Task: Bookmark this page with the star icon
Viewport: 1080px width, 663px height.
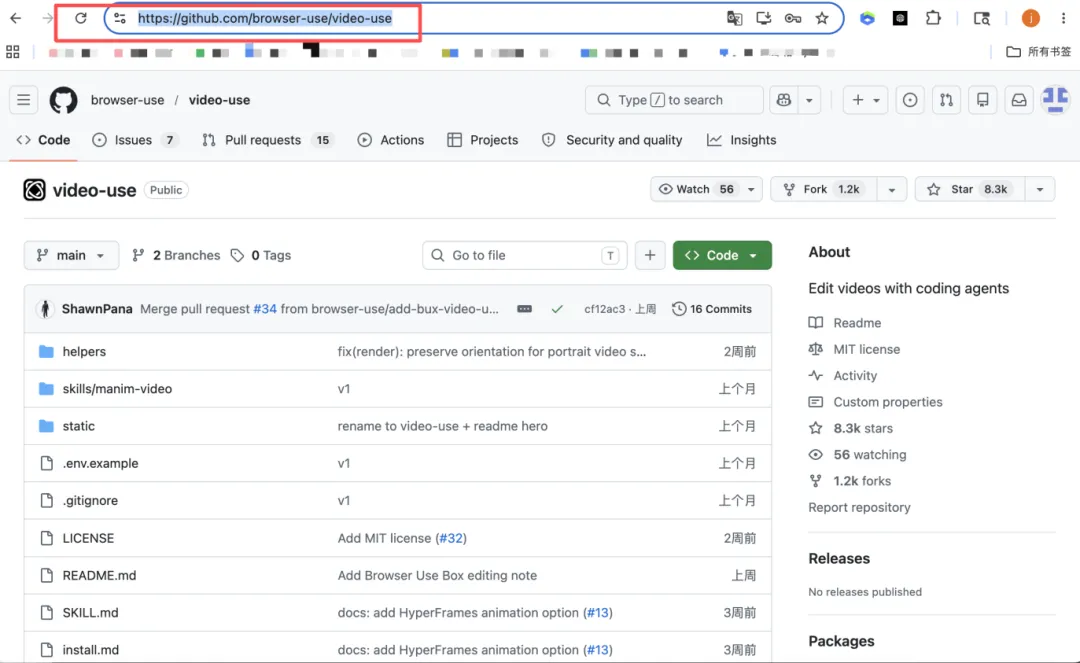Action: pyautogui.click(x=822, y=19)
